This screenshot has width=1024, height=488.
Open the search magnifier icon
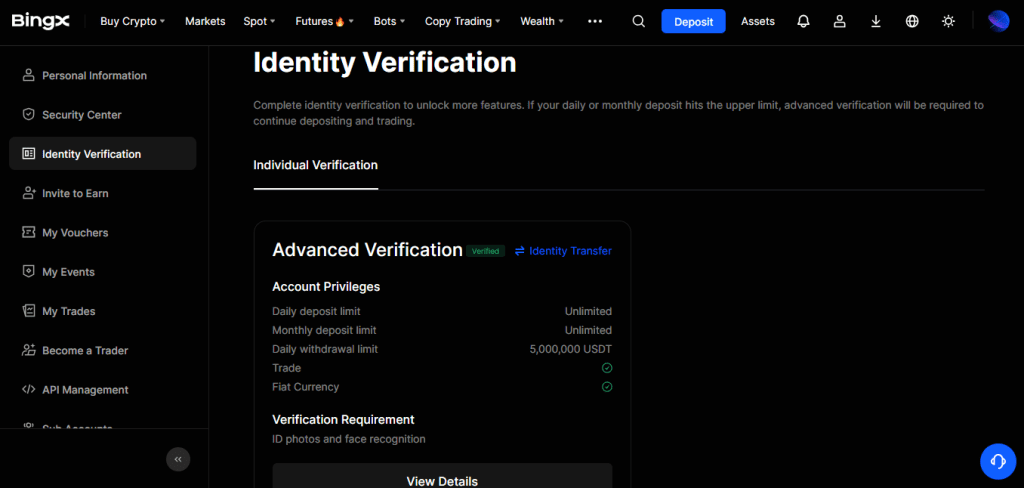(x=639, y=22)
